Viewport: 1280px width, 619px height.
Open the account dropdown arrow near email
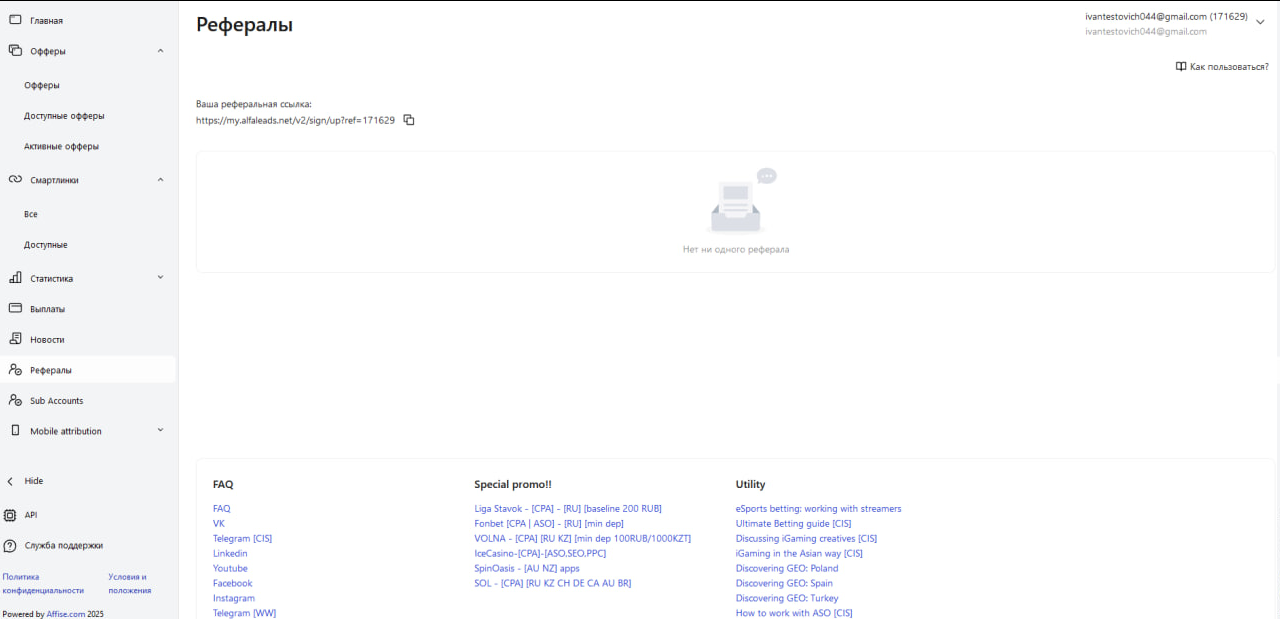[1260, 23]
